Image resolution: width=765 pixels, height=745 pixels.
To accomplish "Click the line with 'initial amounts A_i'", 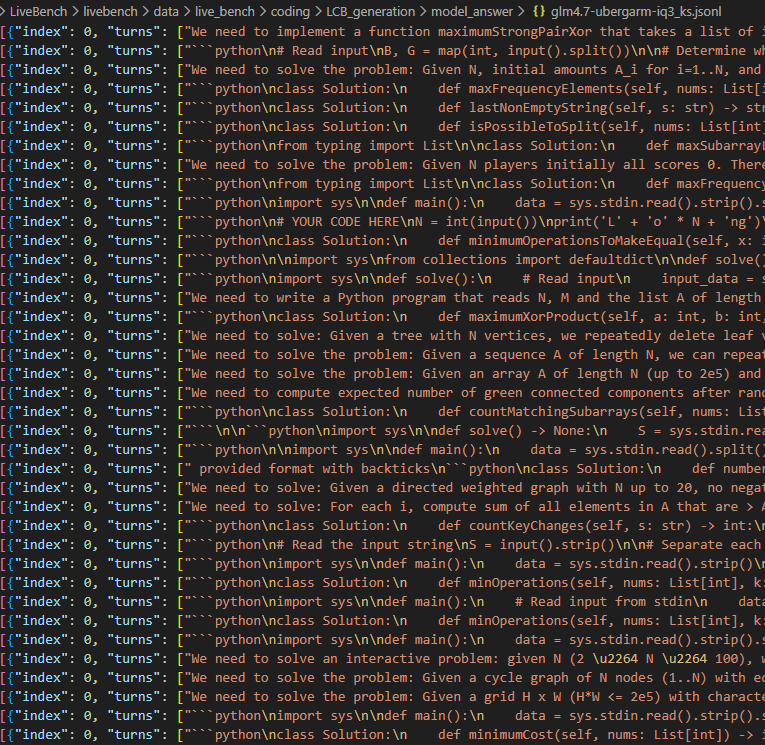I will click(382, 70).
